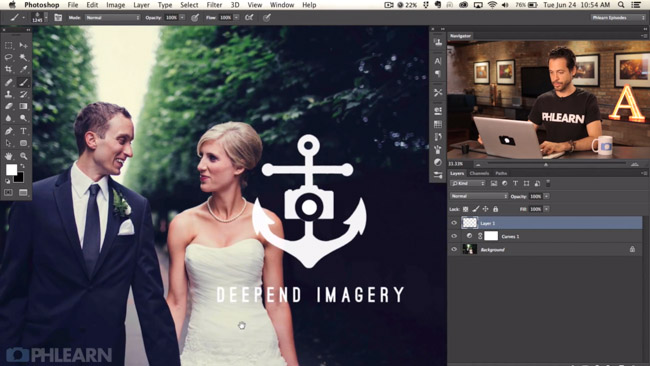
Task: Open the Layer menu
Action: pos(141,5)
